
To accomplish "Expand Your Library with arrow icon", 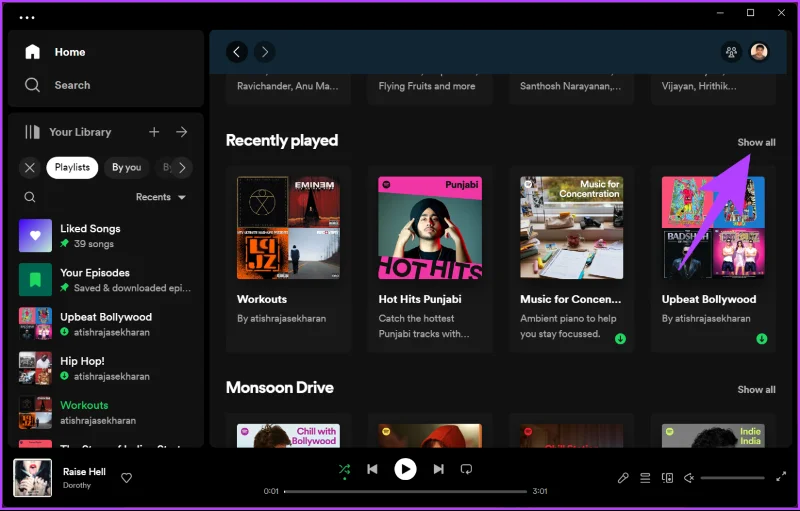I will (182, 132).
